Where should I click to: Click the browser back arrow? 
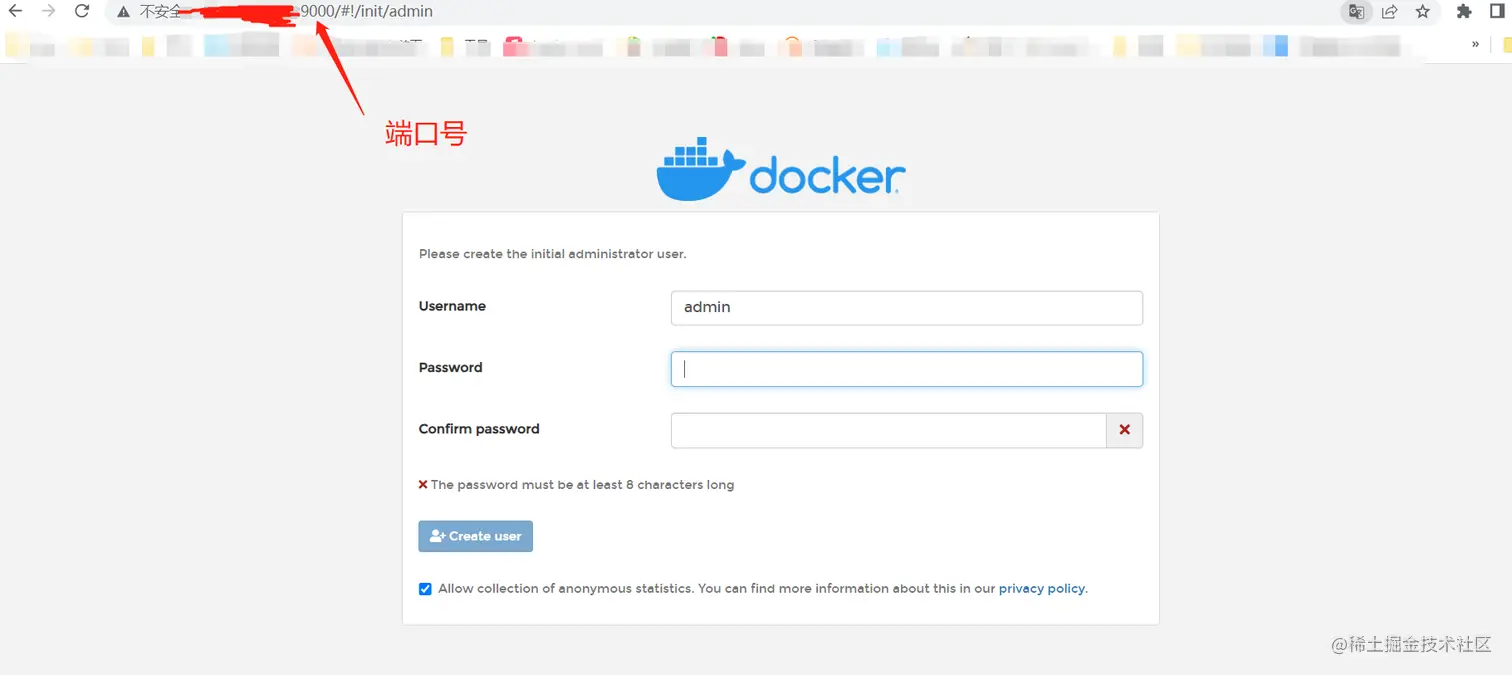(15, 12)
